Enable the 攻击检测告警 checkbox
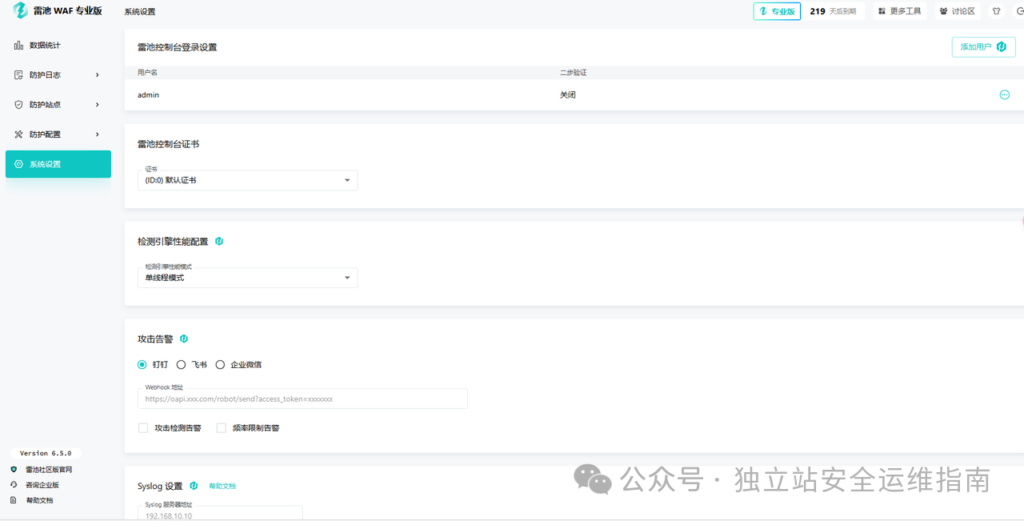The image size is (1024, 521). click(x=143, y=428)
